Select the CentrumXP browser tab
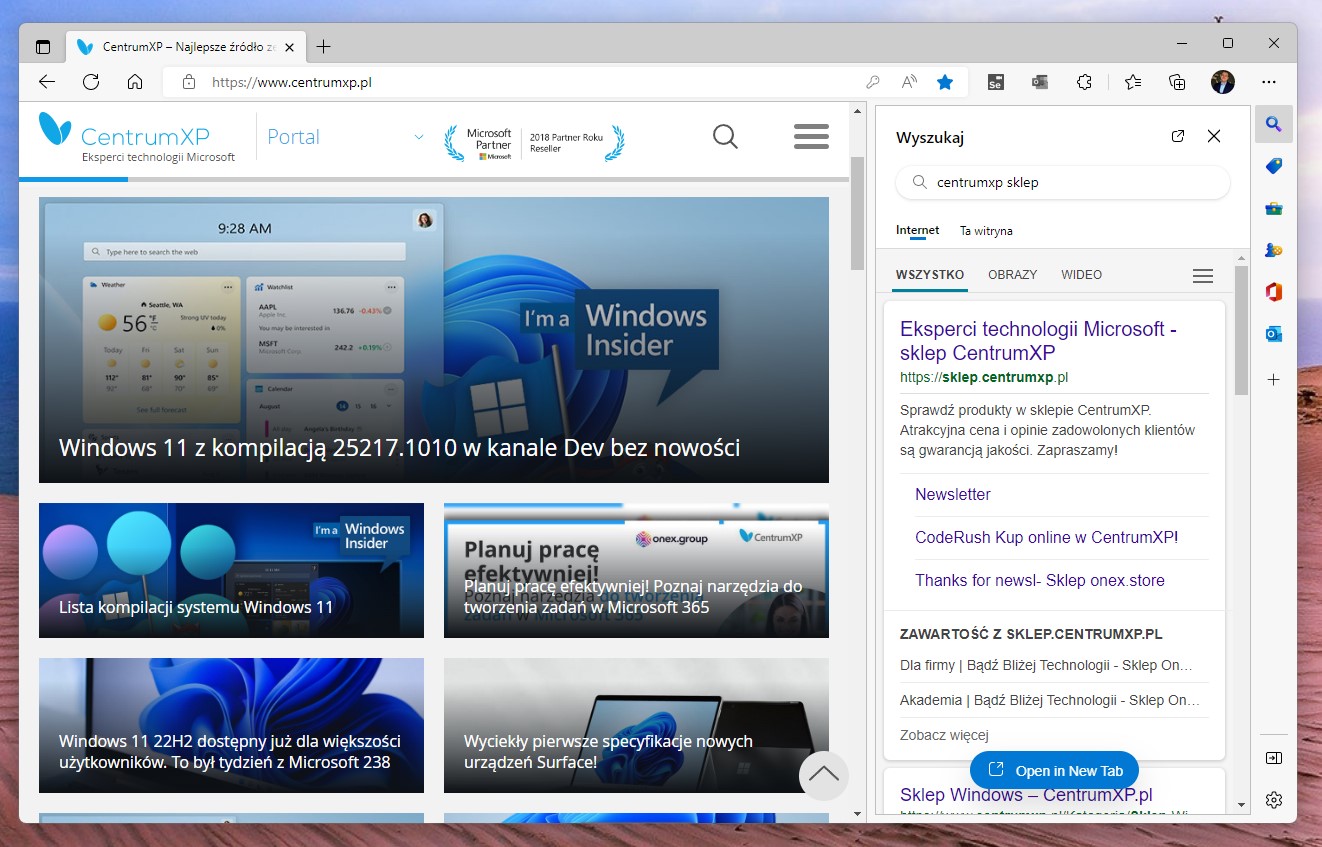The height and width of the screenshot is (847, 1322). click(185, 47)
